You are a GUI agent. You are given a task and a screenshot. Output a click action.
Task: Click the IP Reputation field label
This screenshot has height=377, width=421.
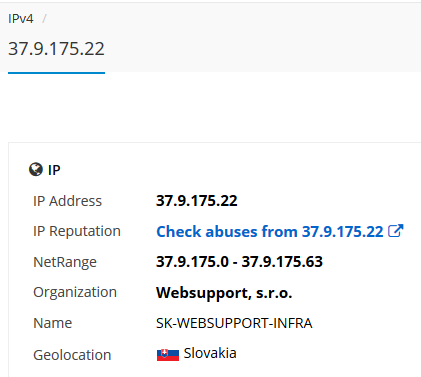tap(77, 232)
